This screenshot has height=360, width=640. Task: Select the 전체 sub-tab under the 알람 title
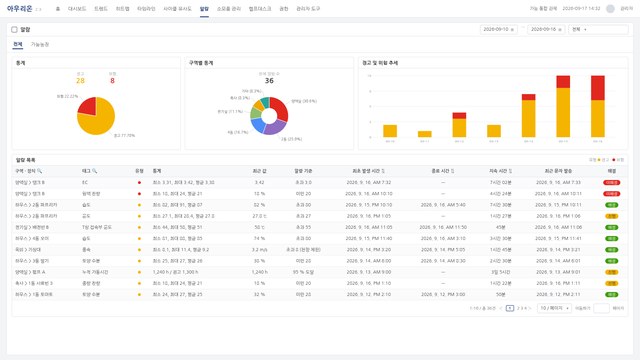click(x=18, y=44)
